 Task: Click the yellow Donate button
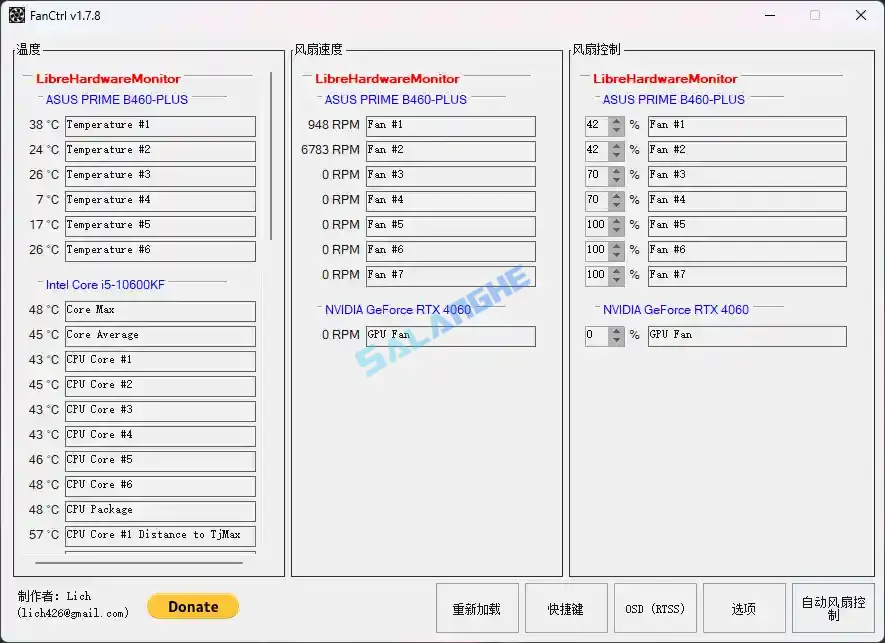[192, 606]
